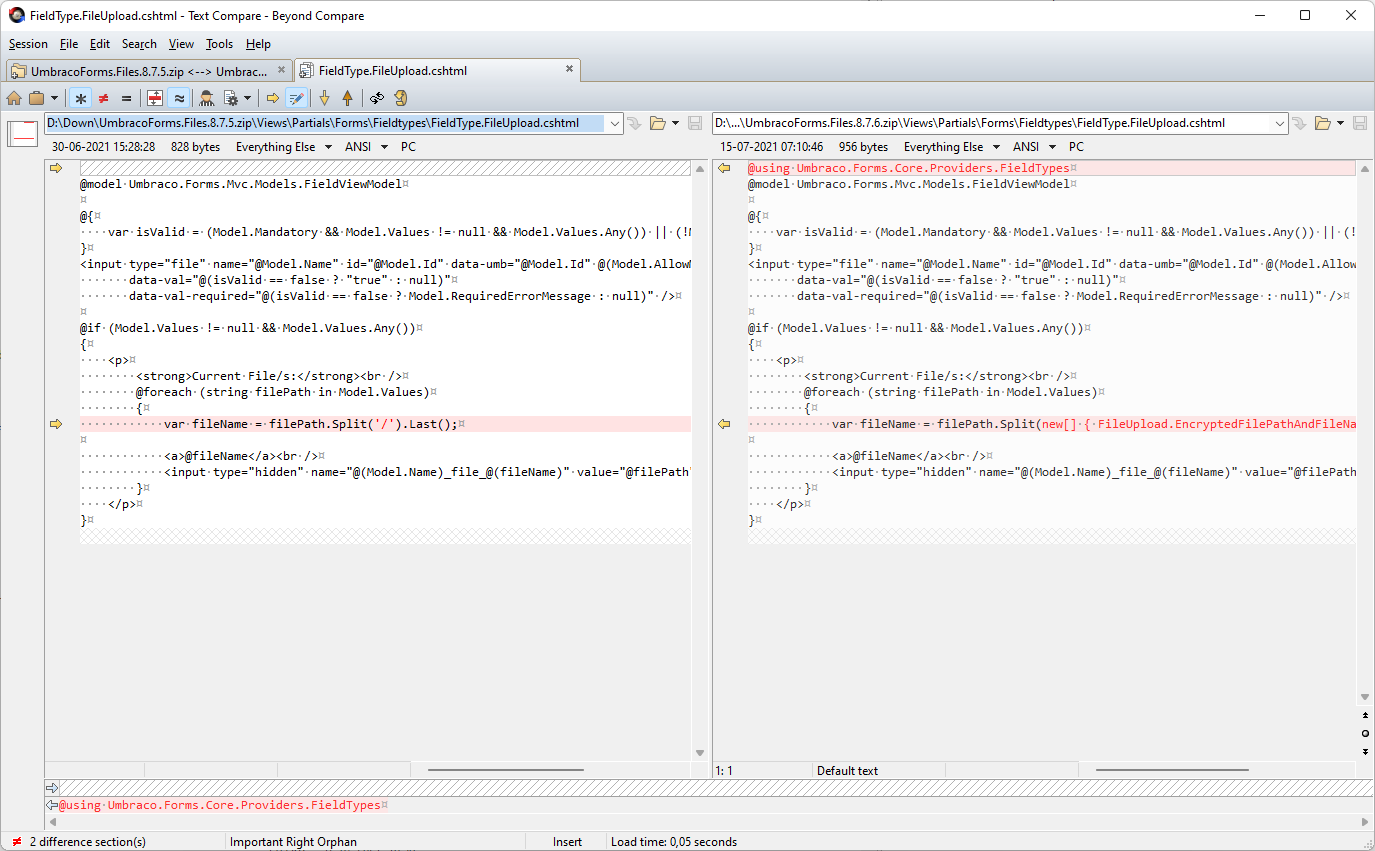Click the difference overview thumbnail at left
1375x851 pixels.
pyautogui.click(x=22, y=133)
